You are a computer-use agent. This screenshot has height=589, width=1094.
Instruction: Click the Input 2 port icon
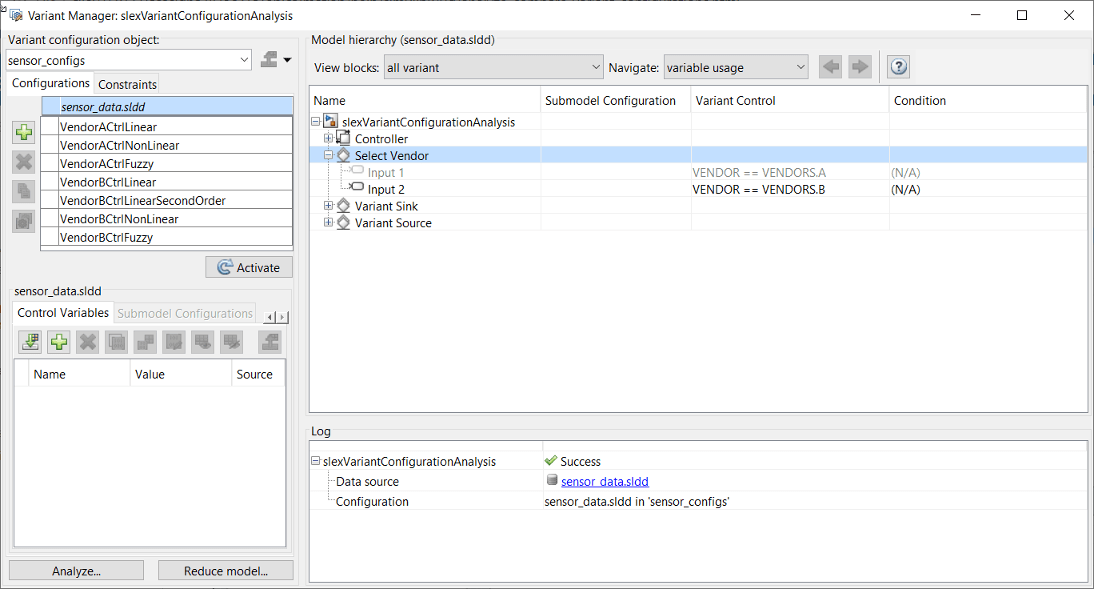(357, 187)
